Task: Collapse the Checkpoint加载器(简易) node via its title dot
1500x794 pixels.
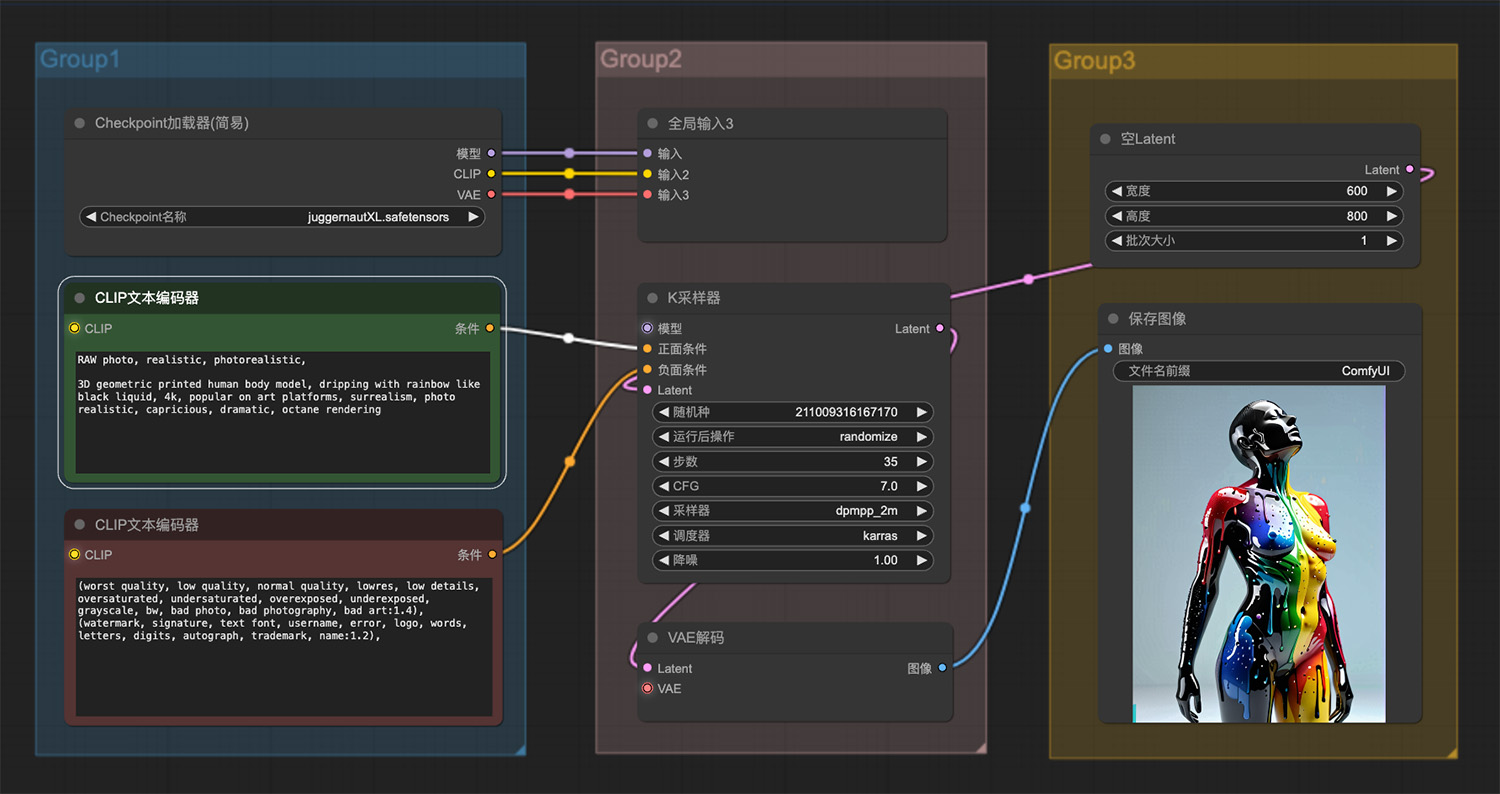Action: 80,124
